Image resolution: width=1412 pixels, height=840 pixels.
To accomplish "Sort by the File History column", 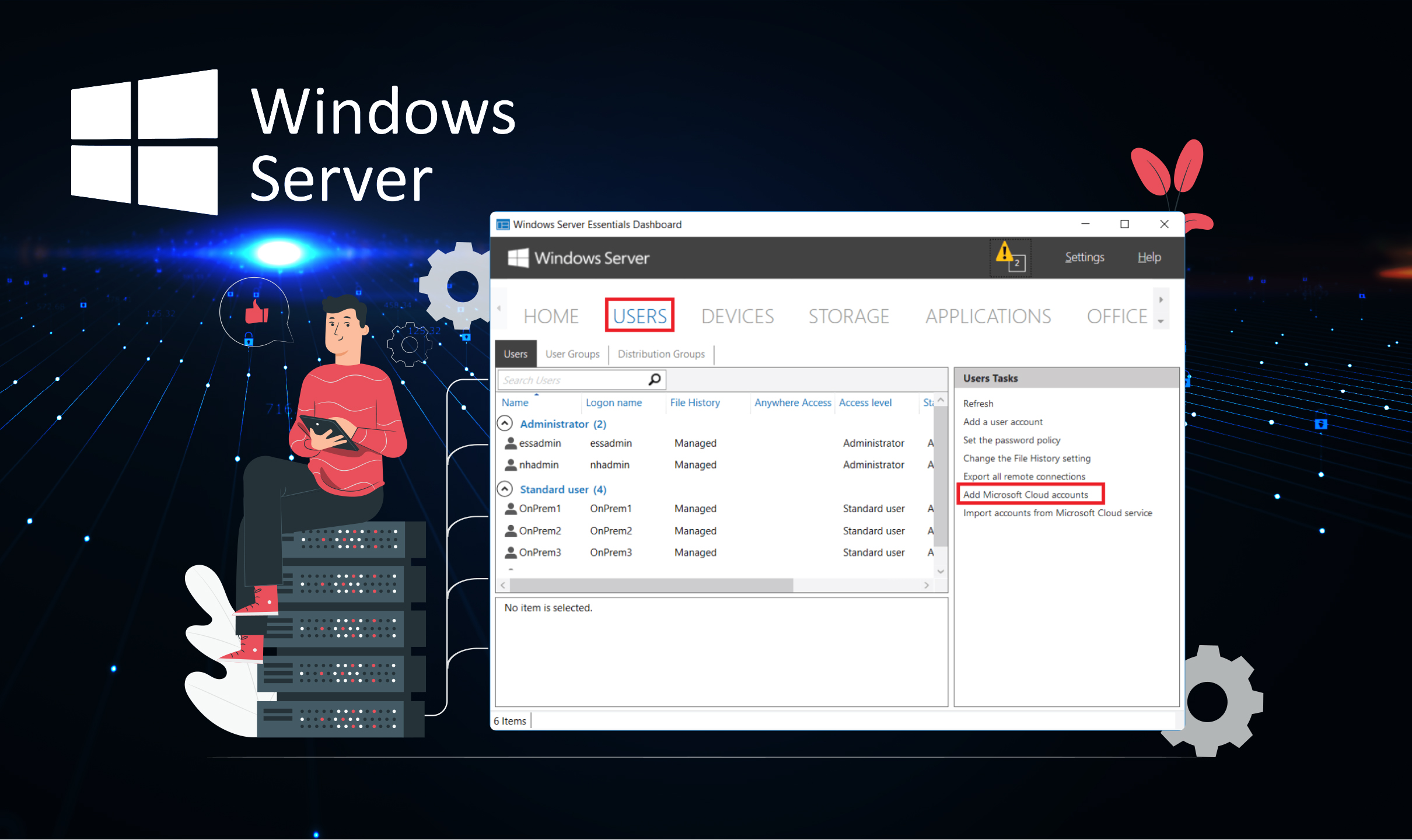I will tap(694, 402).
